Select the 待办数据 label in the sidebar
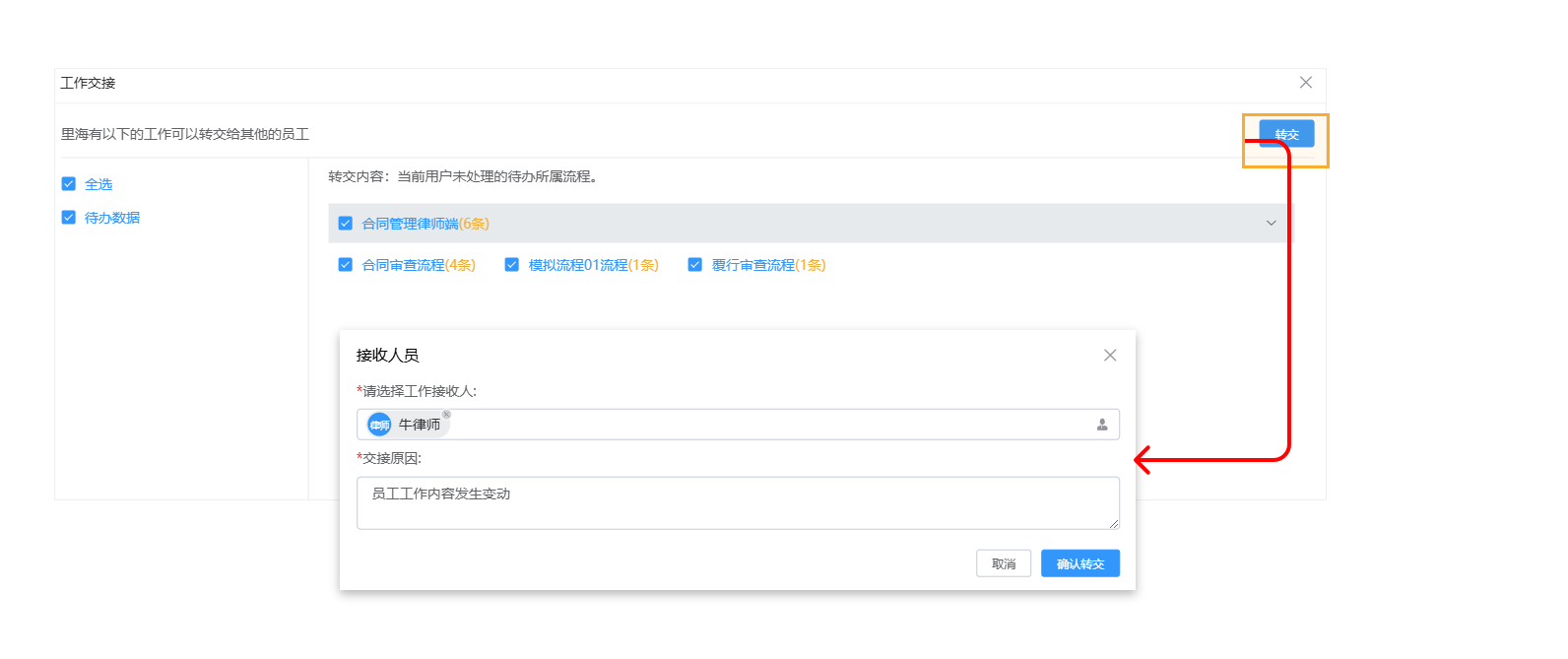1568x659 pixels. pos(112,218)
